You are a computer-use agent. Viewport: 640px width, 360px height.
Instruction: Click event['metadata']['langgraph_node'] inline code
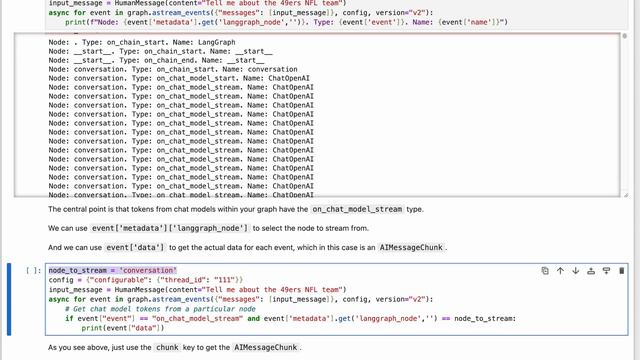coord(170,228)
